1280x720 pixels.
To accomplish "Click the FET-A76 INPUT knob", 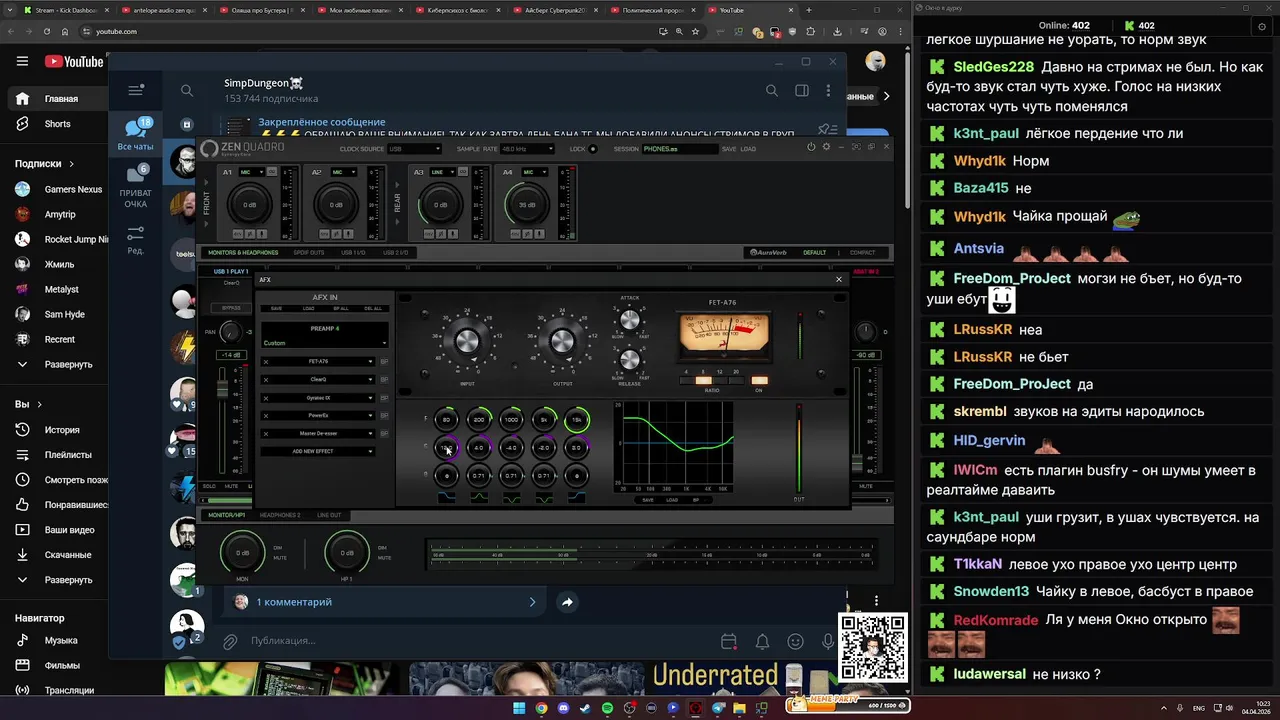I will point(467,341).
